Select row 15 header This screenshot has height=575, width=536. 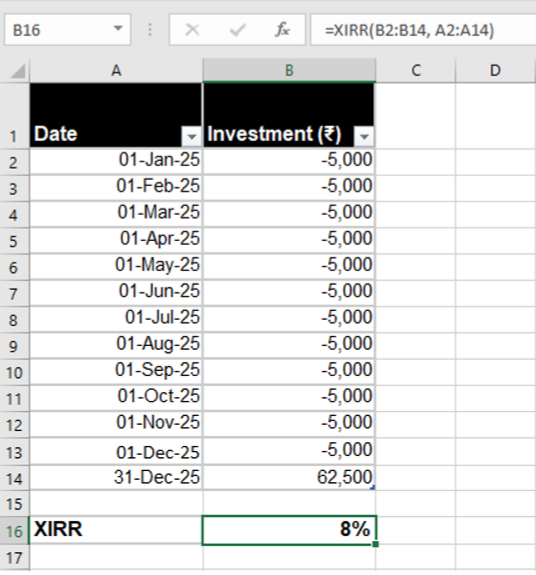[x=14, y=503]
